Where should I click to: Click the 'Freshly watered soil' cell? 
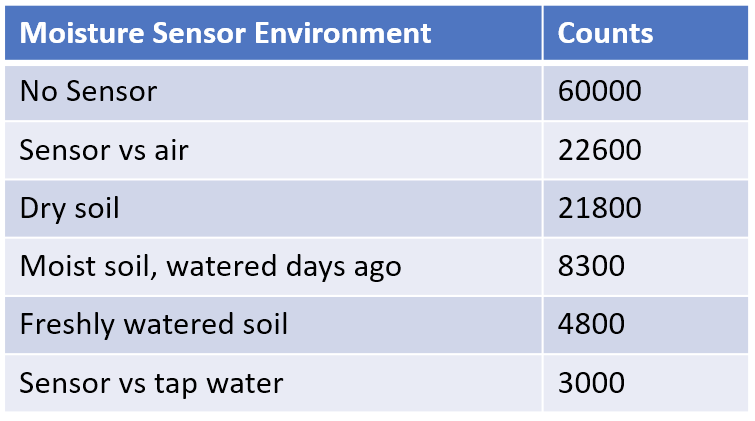coord(154,324)
